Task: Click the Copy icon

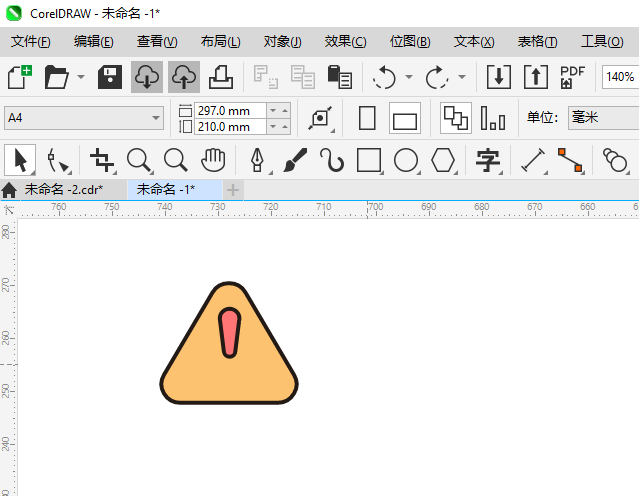Action: [x=302, y=77]
